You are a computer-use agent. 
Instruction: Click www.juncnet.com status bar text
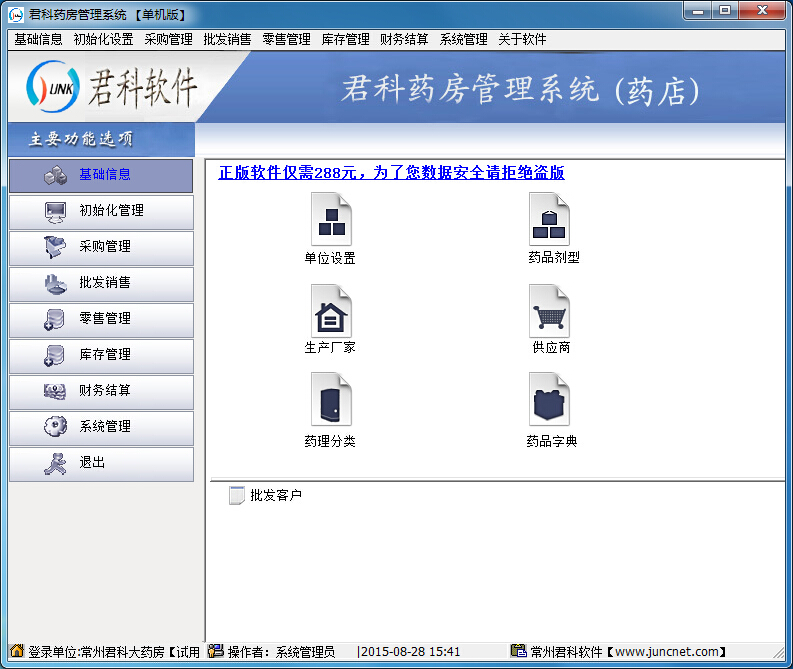(667, 652)
